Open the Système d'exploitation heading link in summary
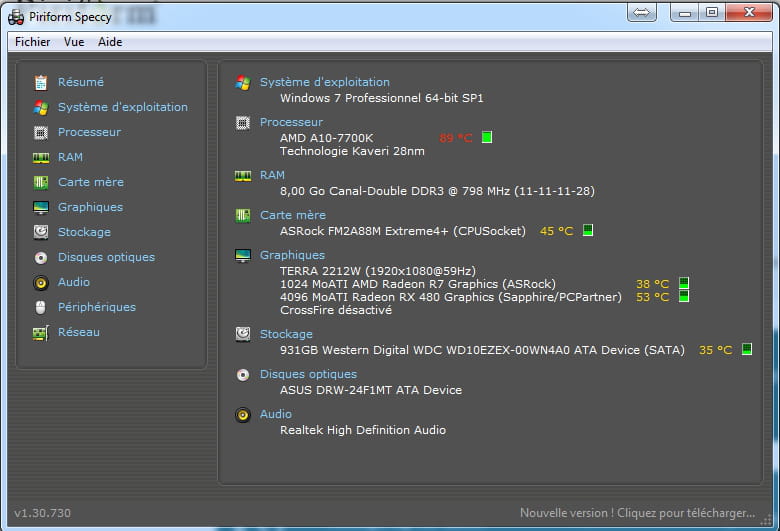 click(325, 82)
